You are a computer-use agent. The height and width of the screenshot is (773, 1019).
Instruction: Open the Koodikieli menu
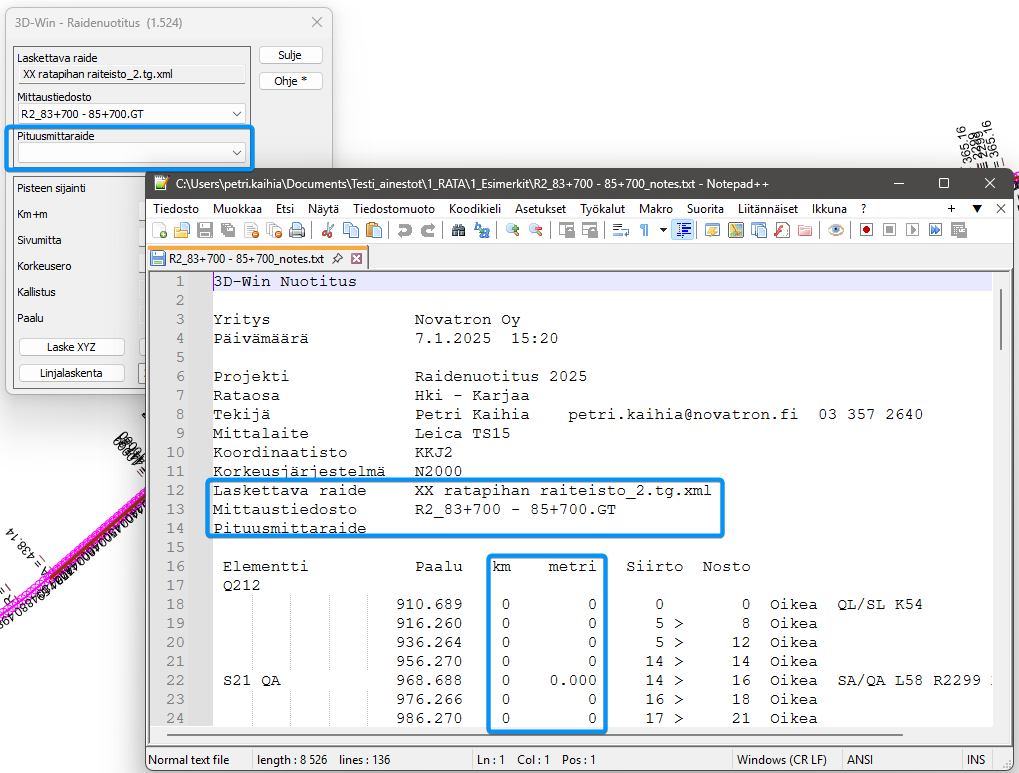point(475,209)
